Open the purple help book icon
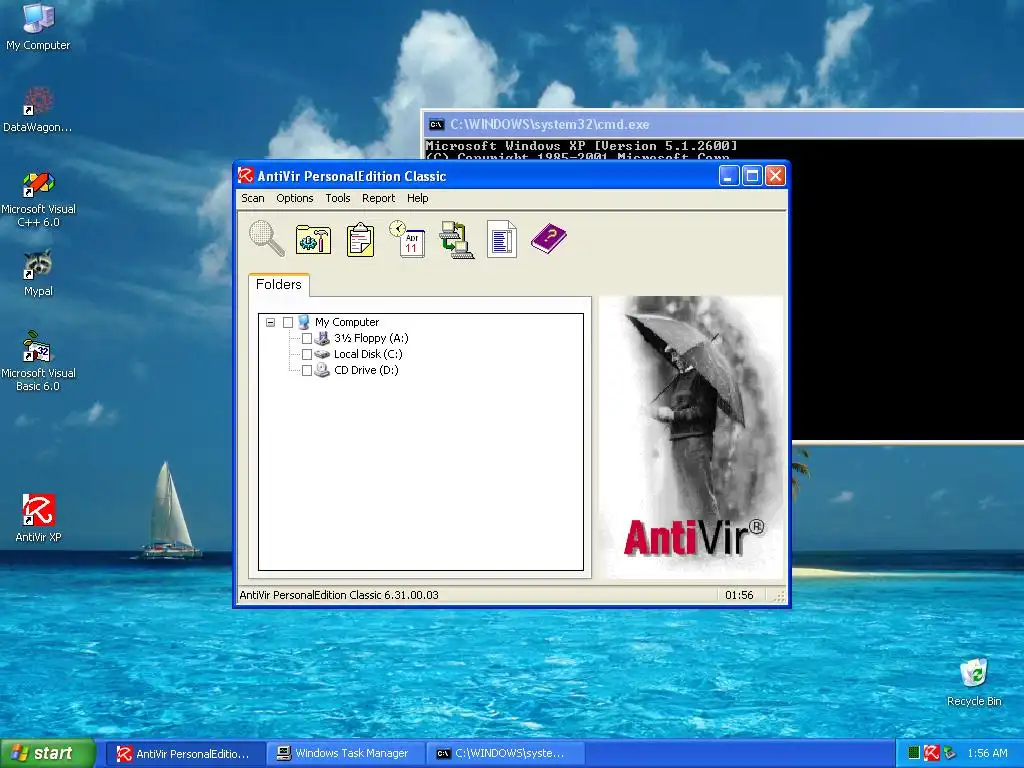 [x=549, y=238]
